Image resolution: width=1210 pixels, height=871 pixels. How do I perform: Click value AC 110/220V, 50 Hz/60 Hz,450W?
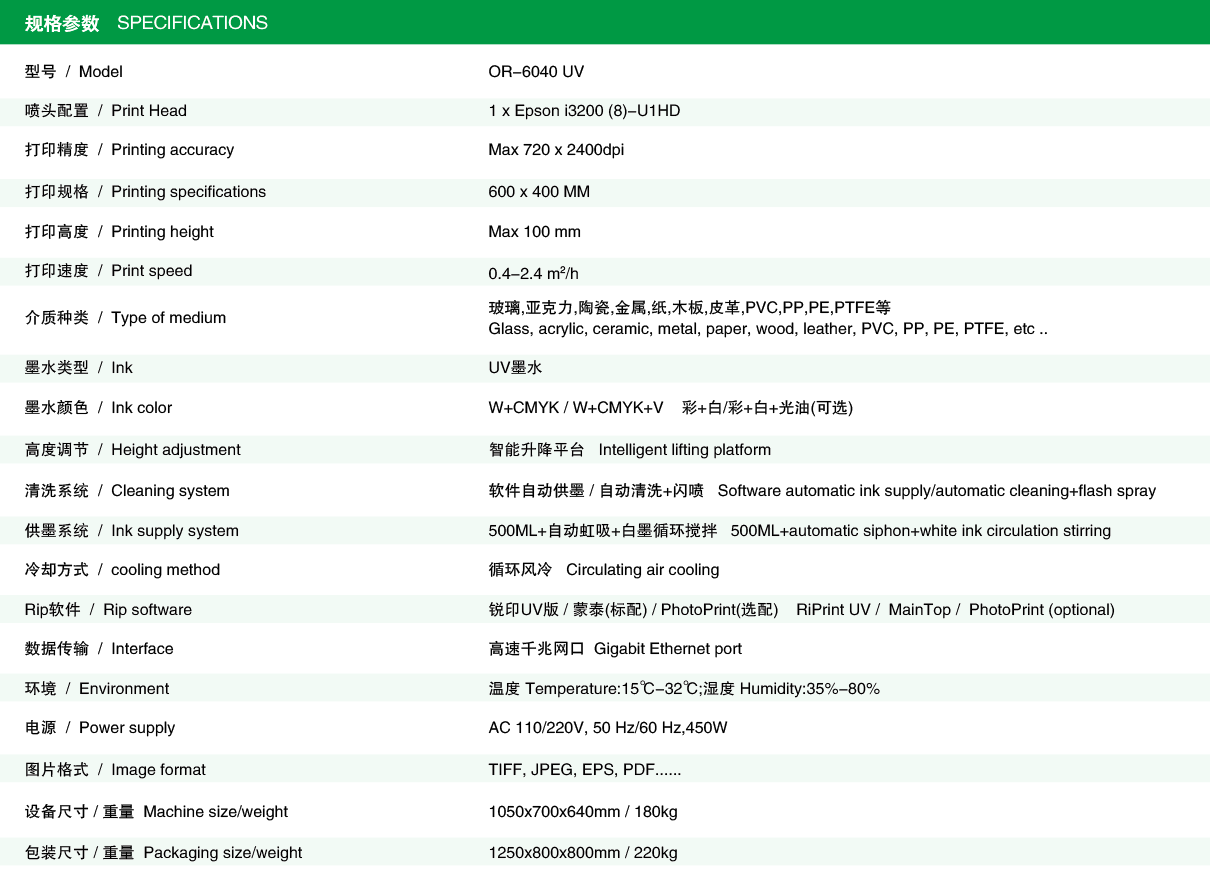(x=608, y=728)
